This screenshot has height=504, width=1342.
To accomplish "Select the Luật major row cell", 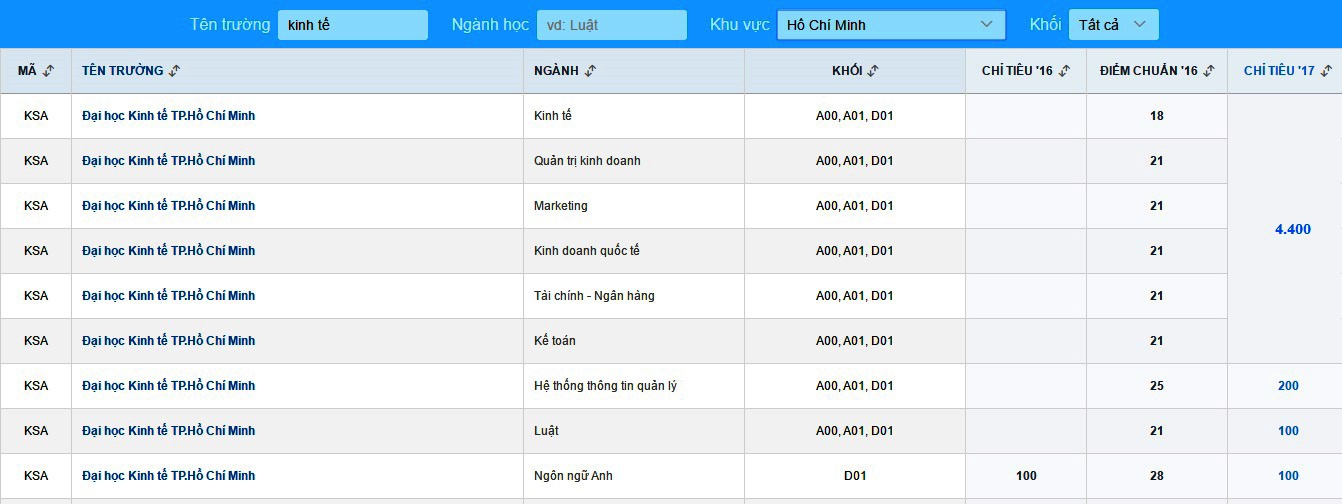I will (547, 431).
